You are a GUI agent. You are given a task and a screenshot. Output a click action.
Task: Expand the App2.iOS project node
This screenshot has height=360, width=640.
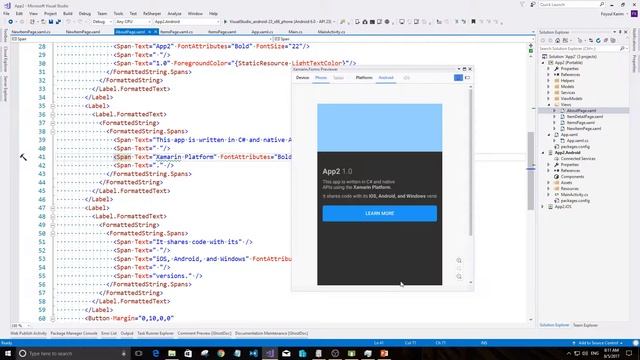click(543, 207)
